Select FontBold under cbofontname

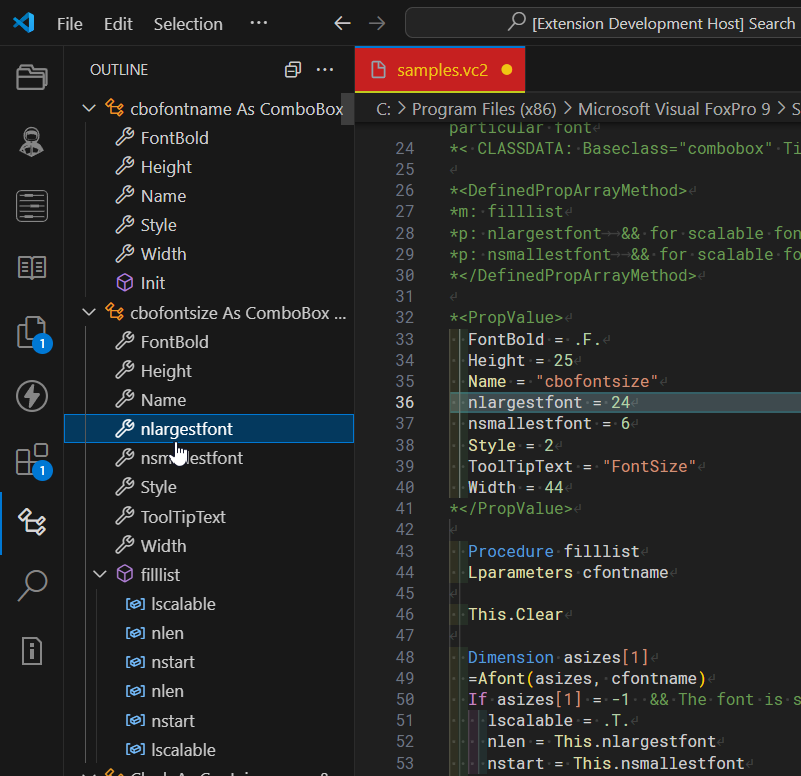click(209, 138)
